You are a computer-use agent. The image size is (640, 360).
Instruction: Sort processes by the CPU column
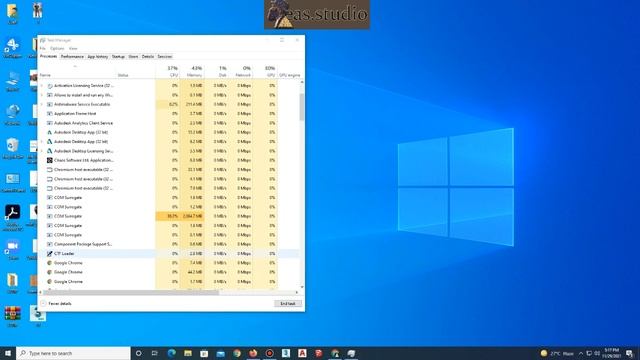pos(168,71)
